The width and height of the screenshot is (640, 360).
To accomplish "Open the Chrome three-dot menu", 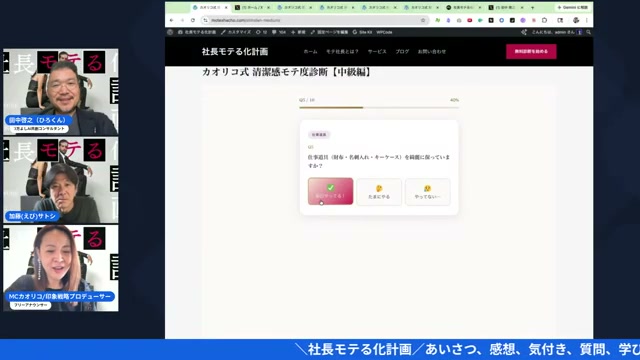I will point(587,20).
